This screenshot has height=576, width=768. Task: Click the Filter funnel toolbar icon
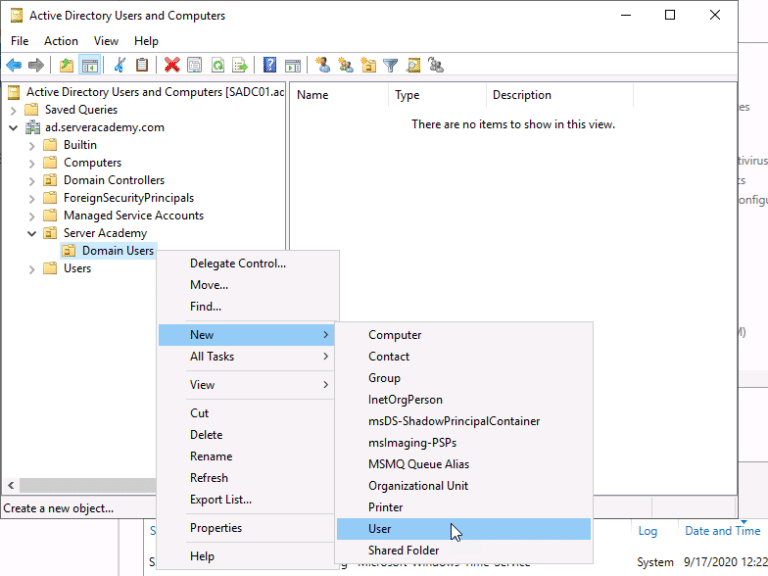click(390, 65)
